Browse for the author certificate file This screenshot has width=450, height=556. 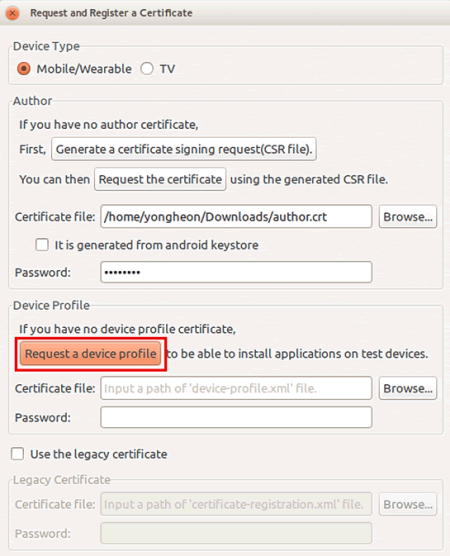click(408, 216)
